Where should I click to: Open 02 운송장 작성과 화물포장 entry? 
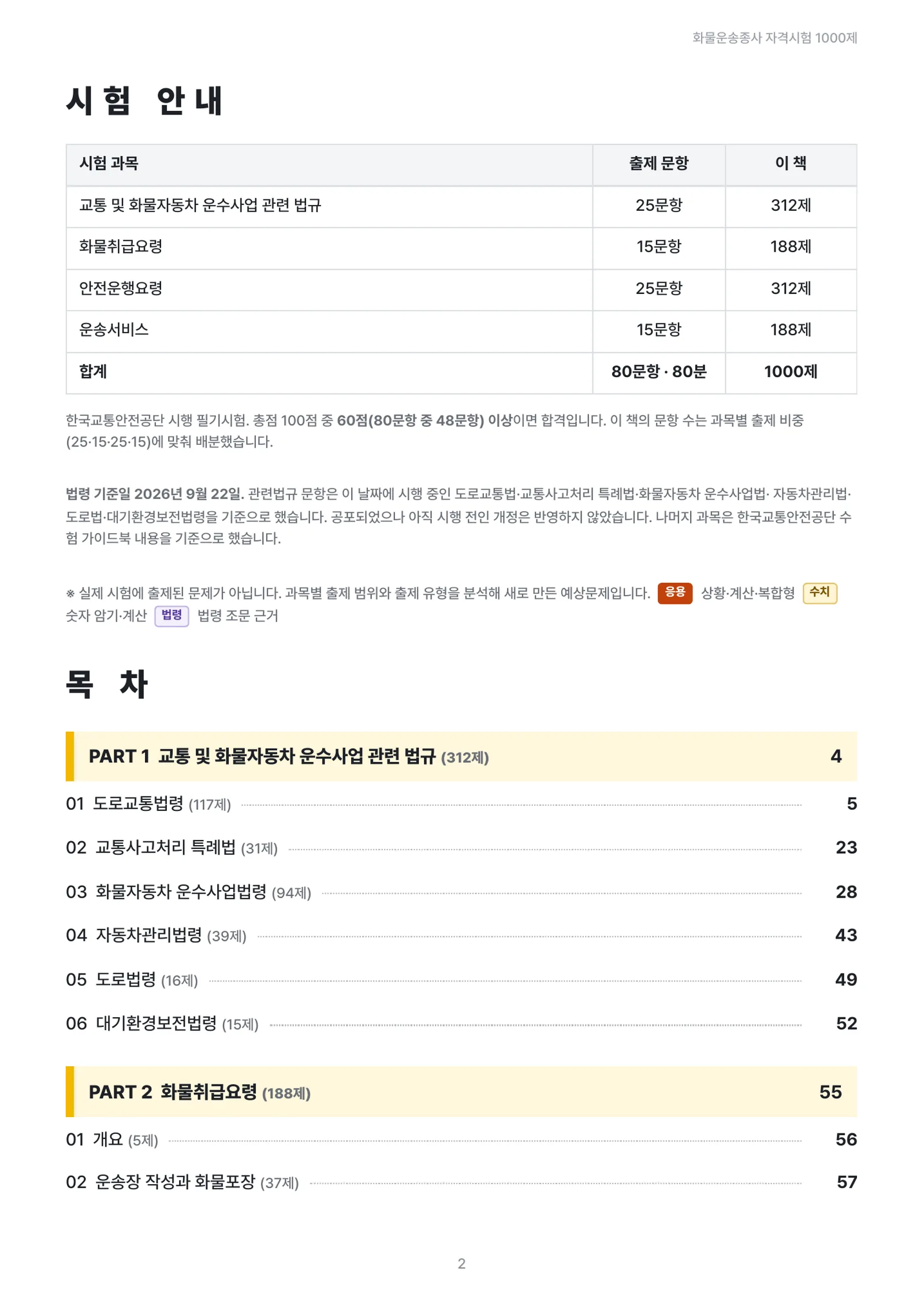(x=461, y=1182)
